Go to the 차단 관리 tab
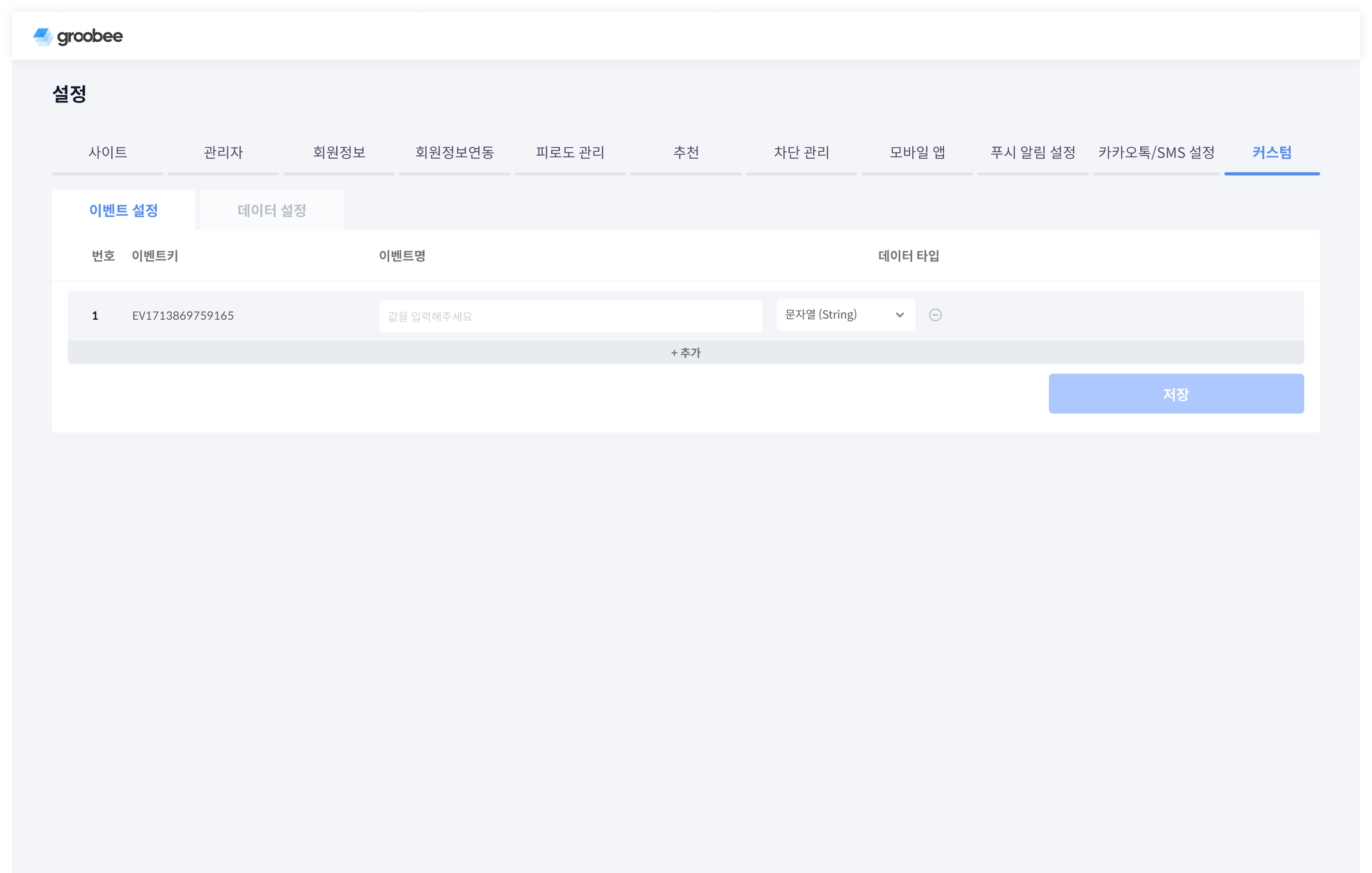This screenshot has height=873, width=1372. click(801, 152)
